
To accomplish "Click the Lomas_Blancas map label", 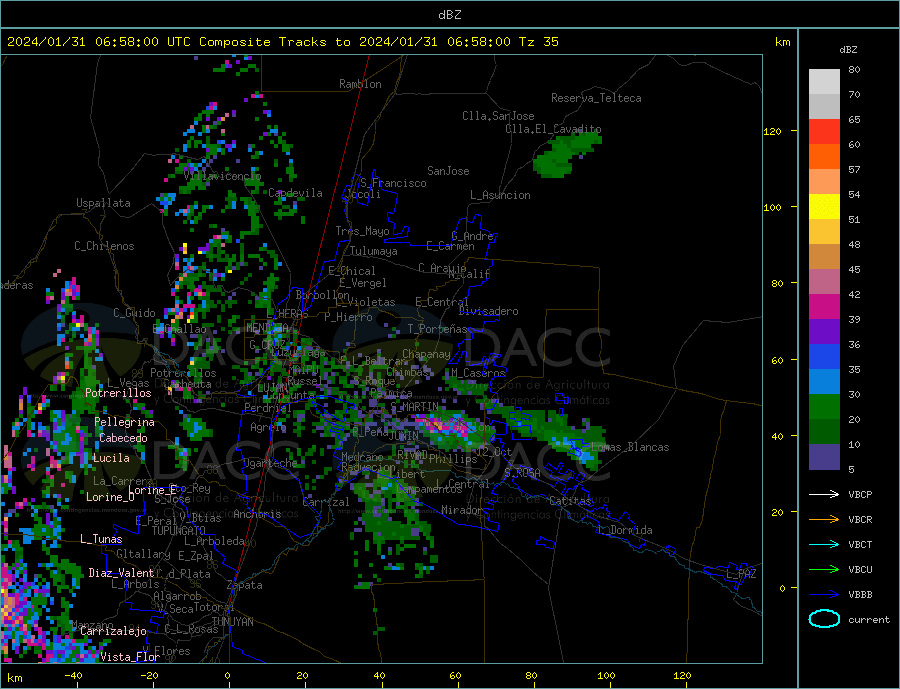I will coord(630,447).
